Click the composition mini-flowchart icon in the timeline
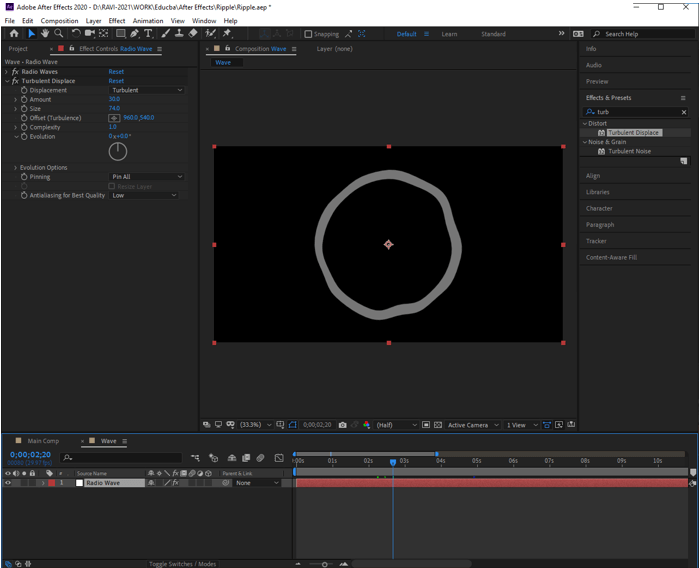Viewport: 700px width, 568px height. (195, 458)
